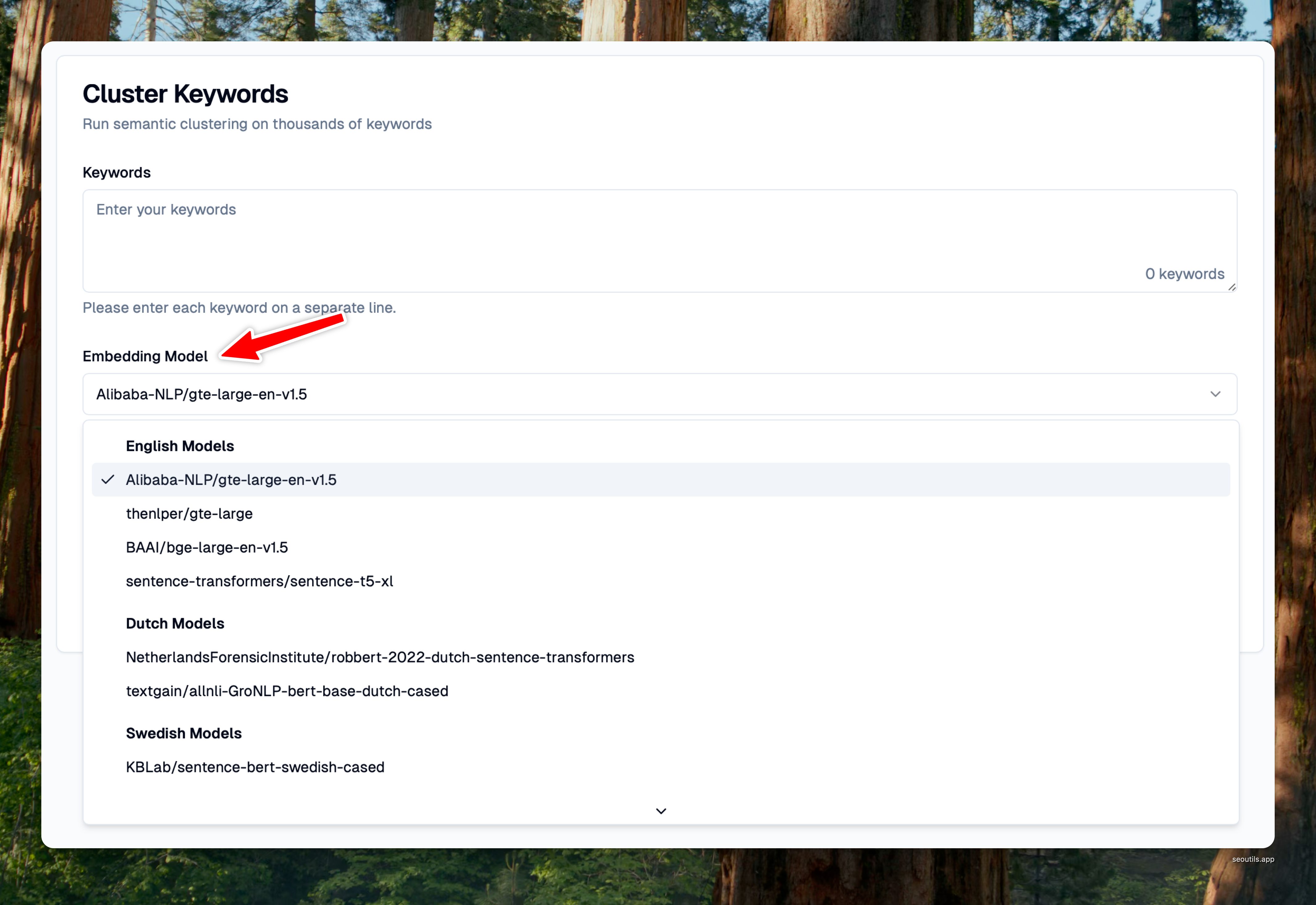Click into the Keywords text area

[660, 241]
